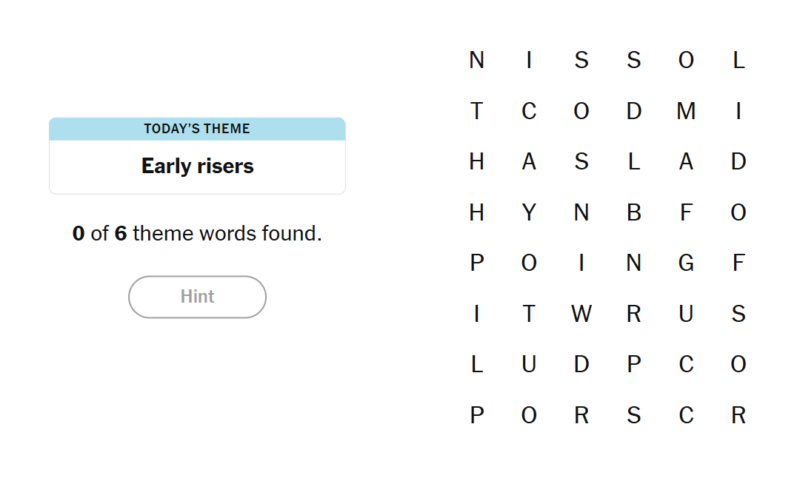The width and height of the screenshot is (800, 481).
Task: Click the Hint button
Action: click(197, 297)
